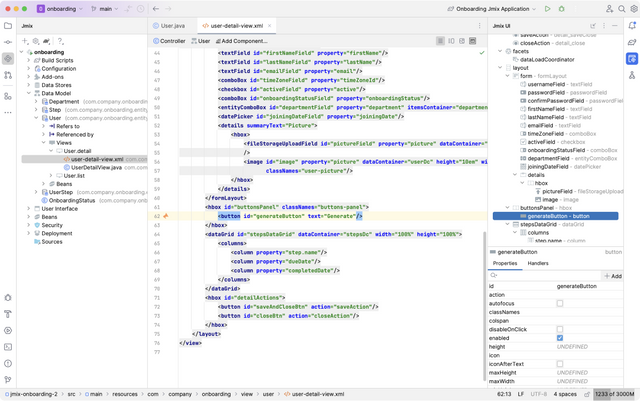Screen dimensions: 640x401
Task: Run the Onboarding Jmix Application
Action: tap(547, 9)
